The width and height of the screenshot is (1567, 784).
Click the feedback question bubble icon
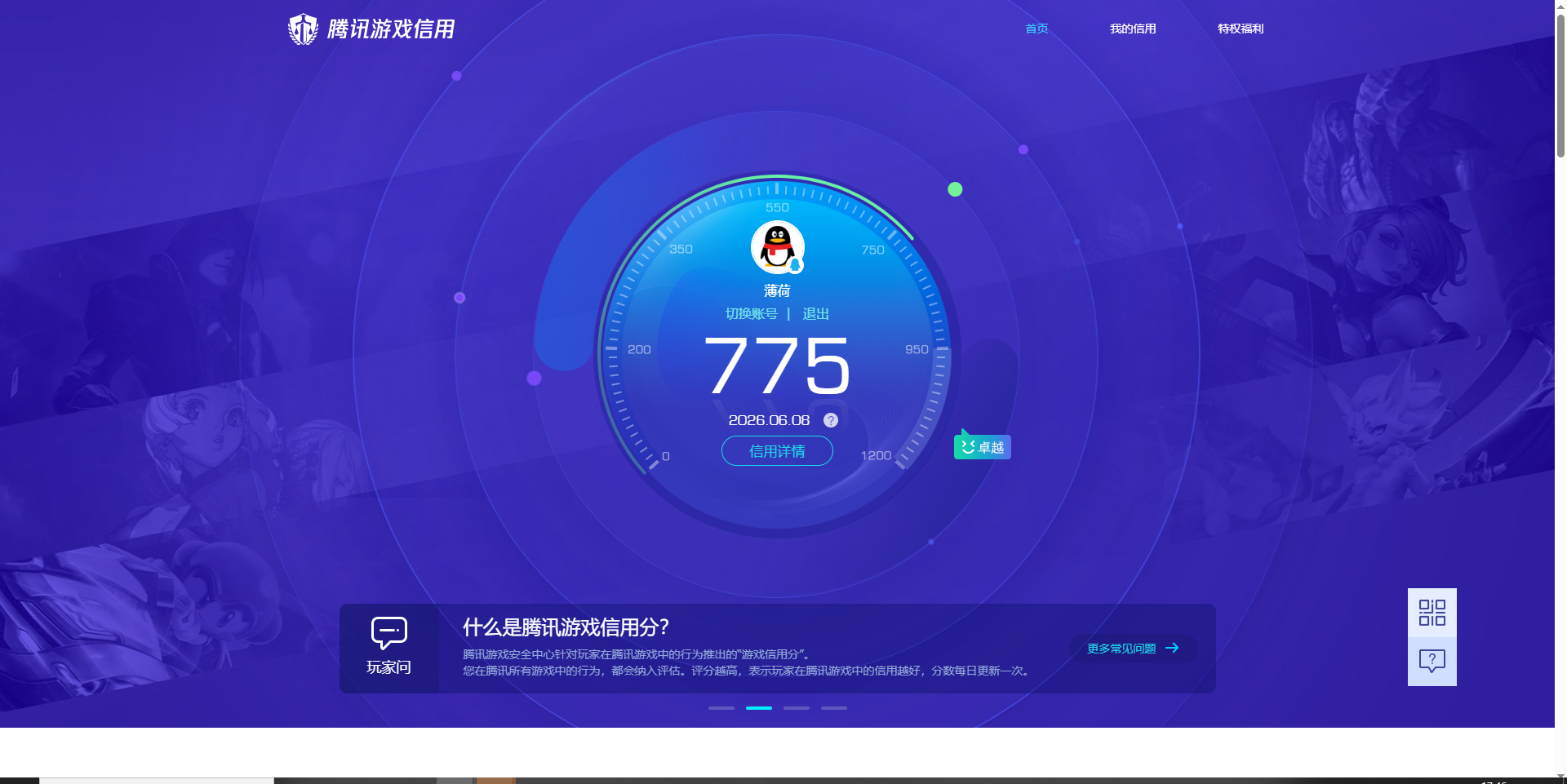pyautogui.click(x=1432, y=662)
